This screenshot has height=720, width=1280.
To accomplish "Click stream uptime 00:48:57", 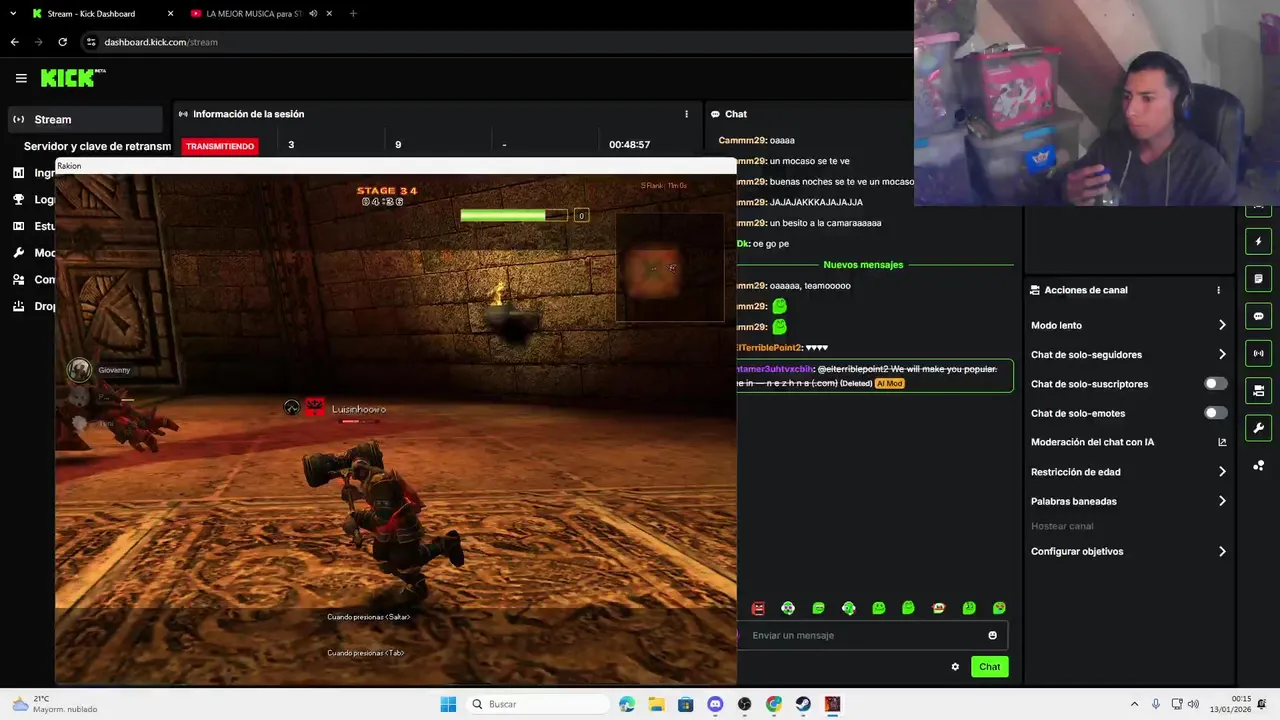I will click(x=629, y=145).
